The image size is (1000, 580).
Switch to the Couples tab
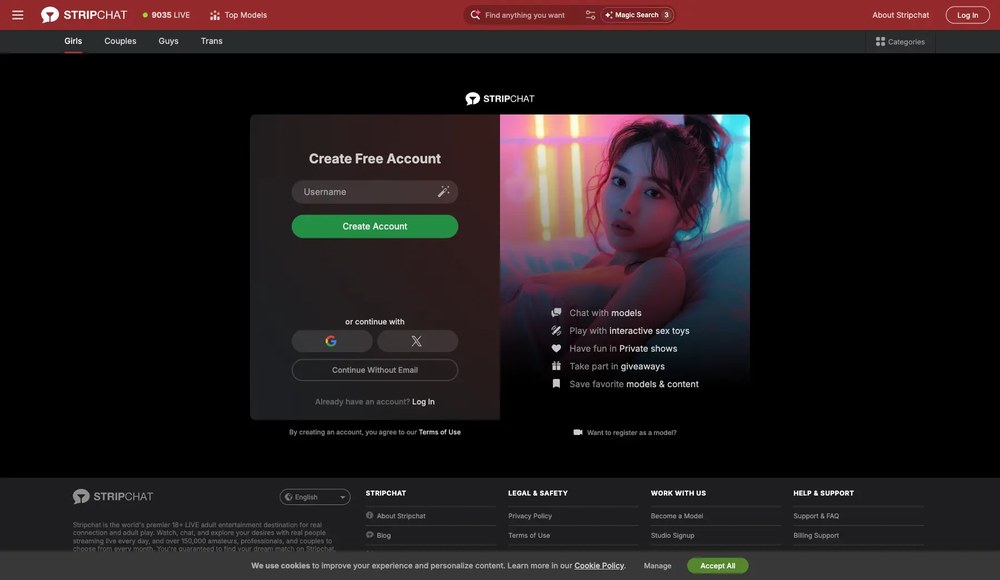[x=121, y=41]
